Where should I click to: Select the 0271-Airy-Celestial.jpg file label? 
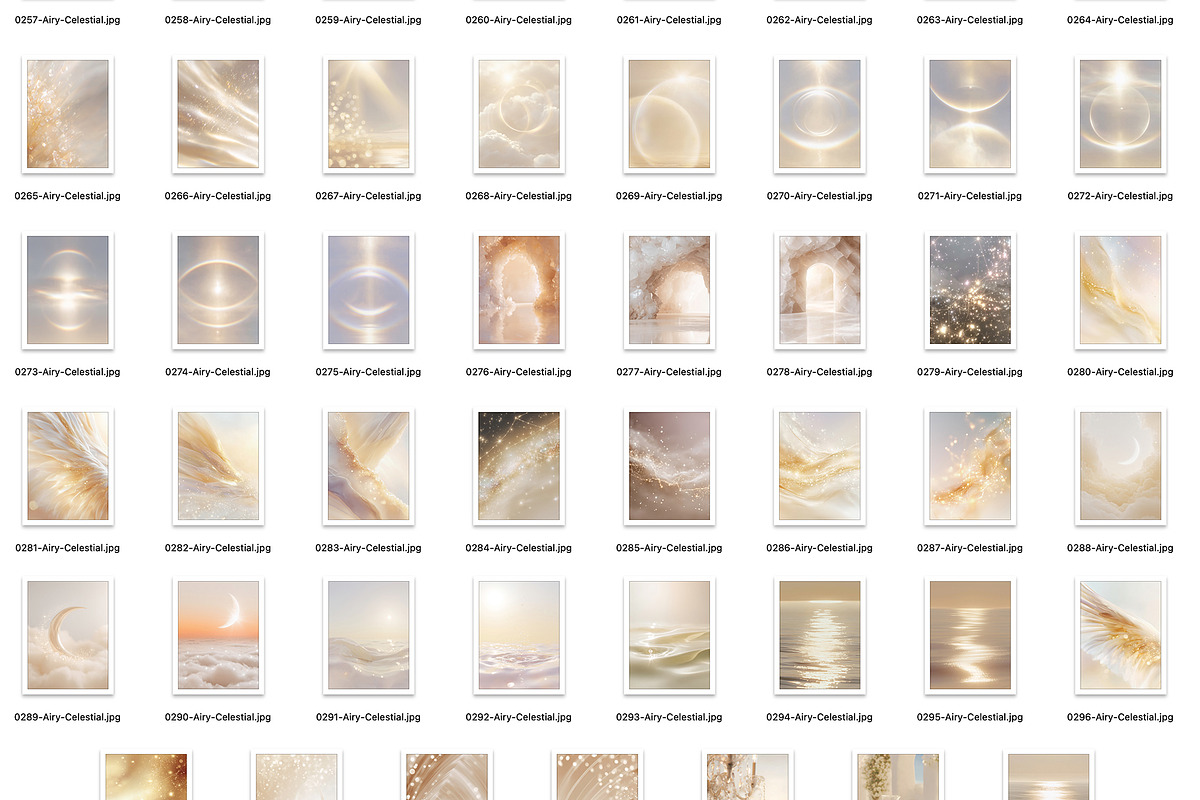[970, 196]
